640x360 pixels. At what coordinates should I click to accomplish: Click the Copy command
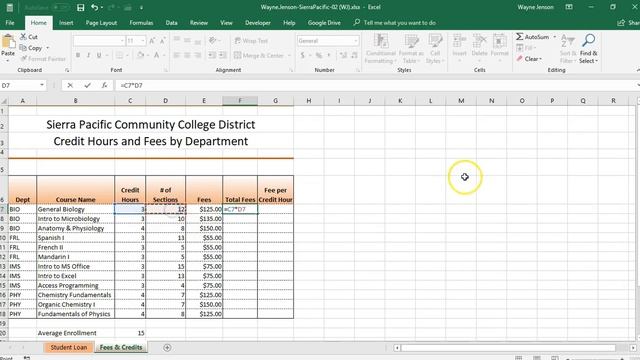click(x=31, y=48)
